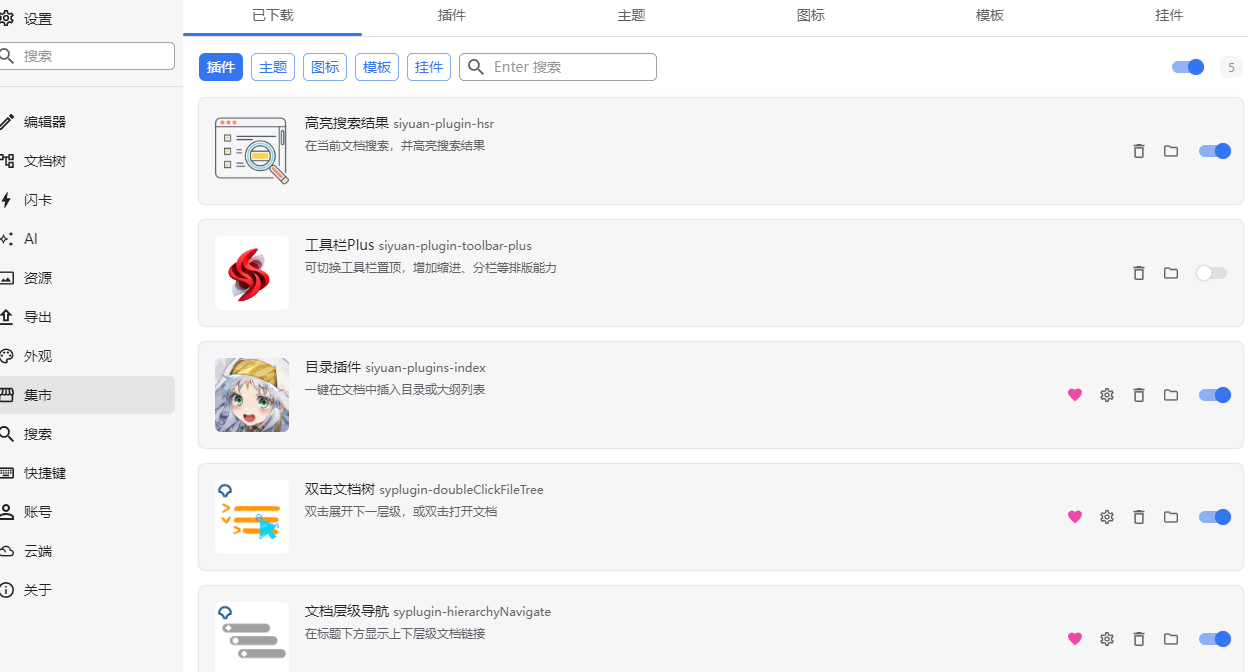Turn off the 目录插件 toggle
The width and height of the screenshot is (1248, 672).
pyautogui.click(x=1214, y=395)
